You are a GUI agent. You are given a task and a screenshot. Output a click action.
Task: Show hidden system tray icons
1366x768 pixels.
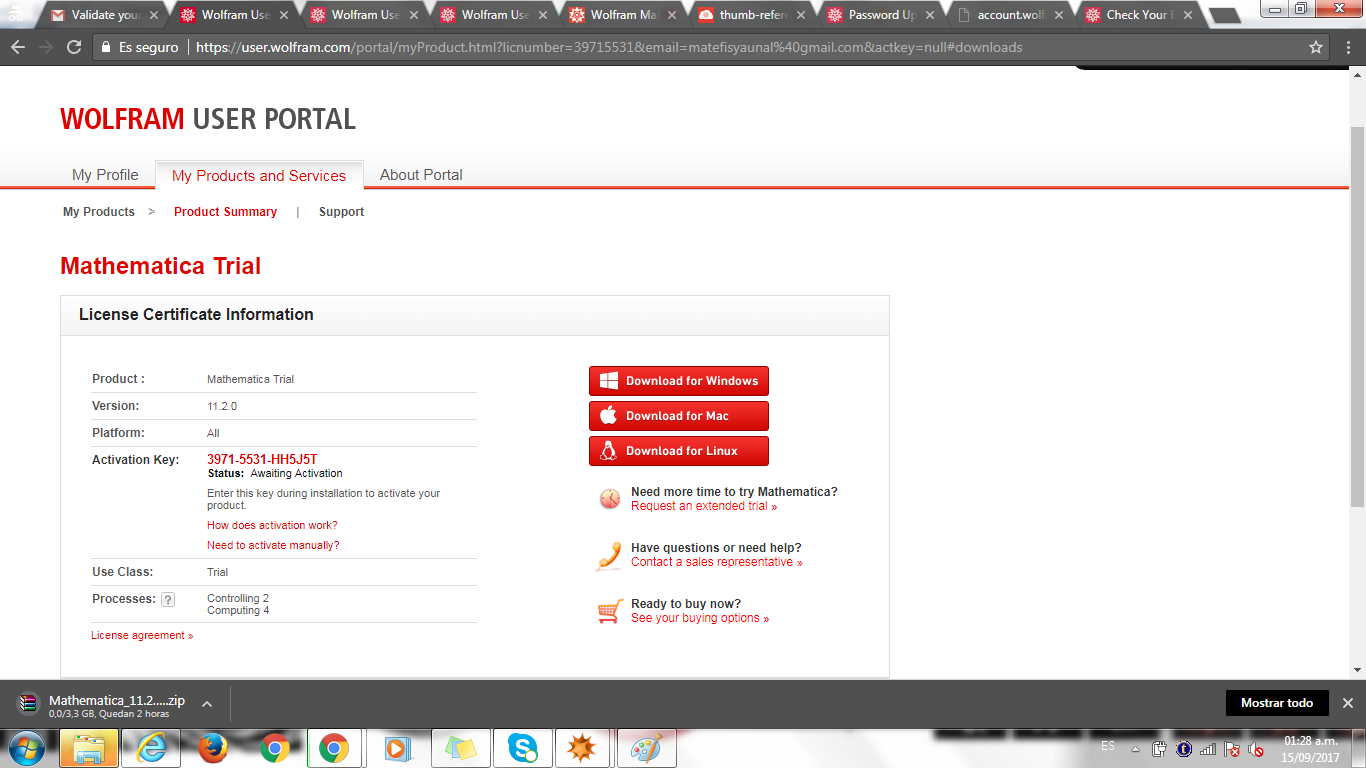pos(1135,748)
